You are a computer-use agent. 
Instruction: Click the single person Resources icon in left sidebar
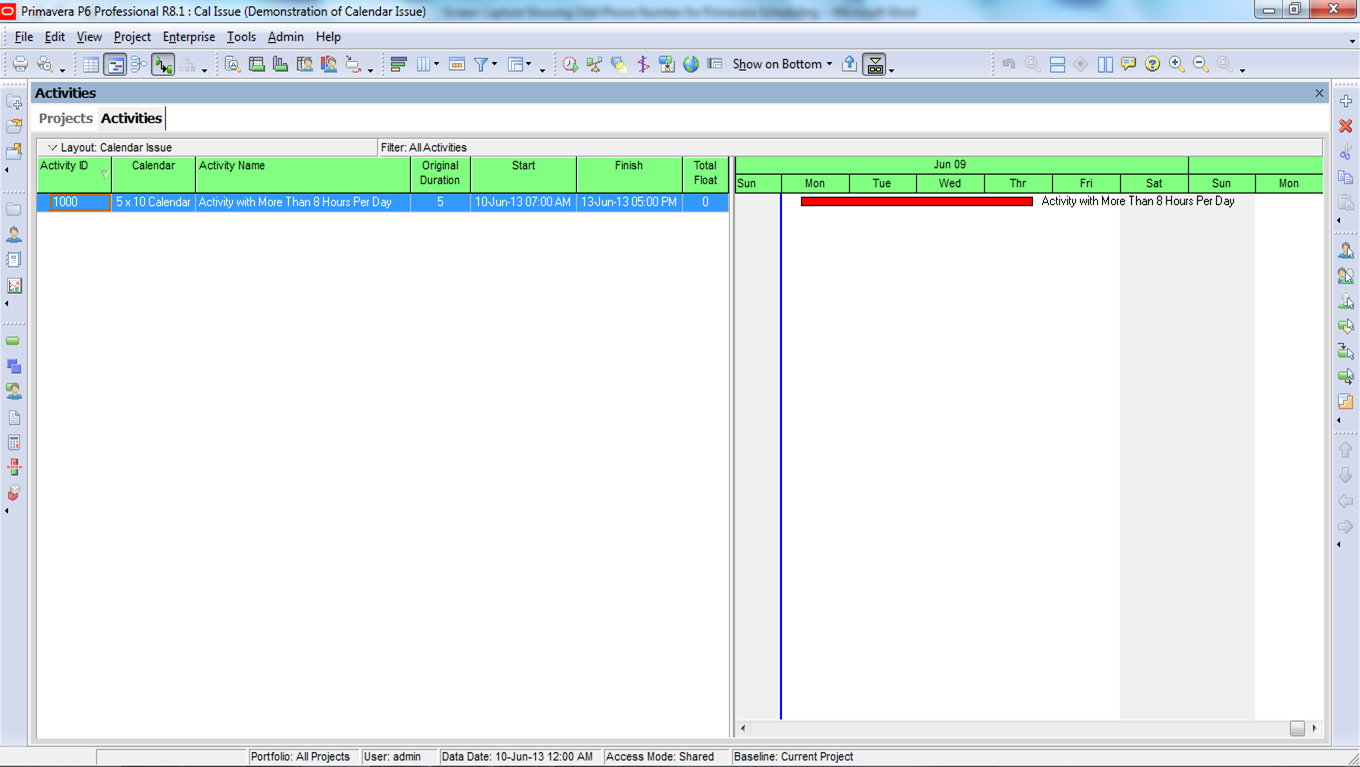coord(14,234)
